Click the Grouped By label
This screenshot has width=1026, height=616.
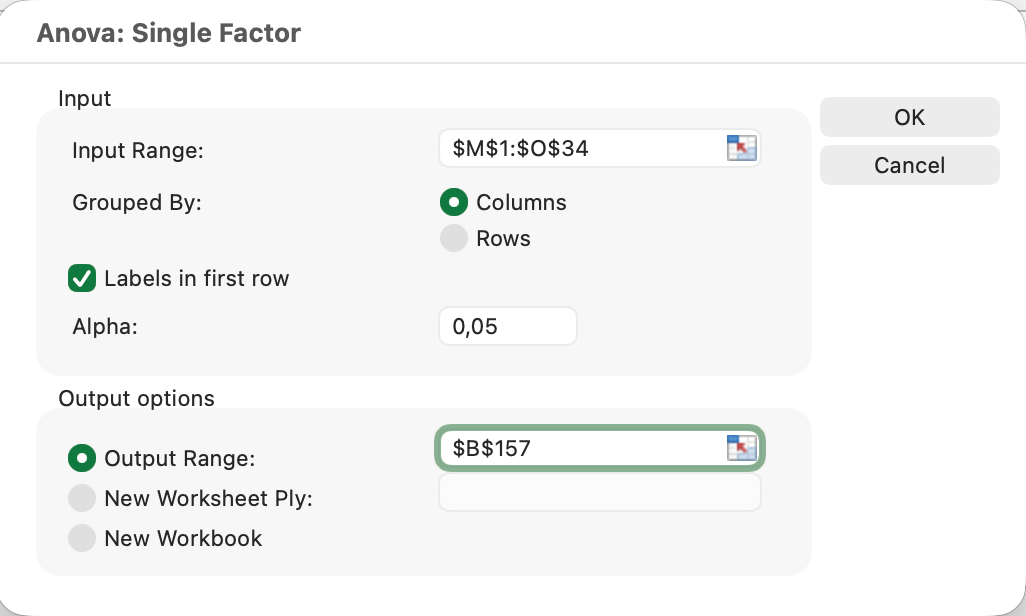pos(137,202)
